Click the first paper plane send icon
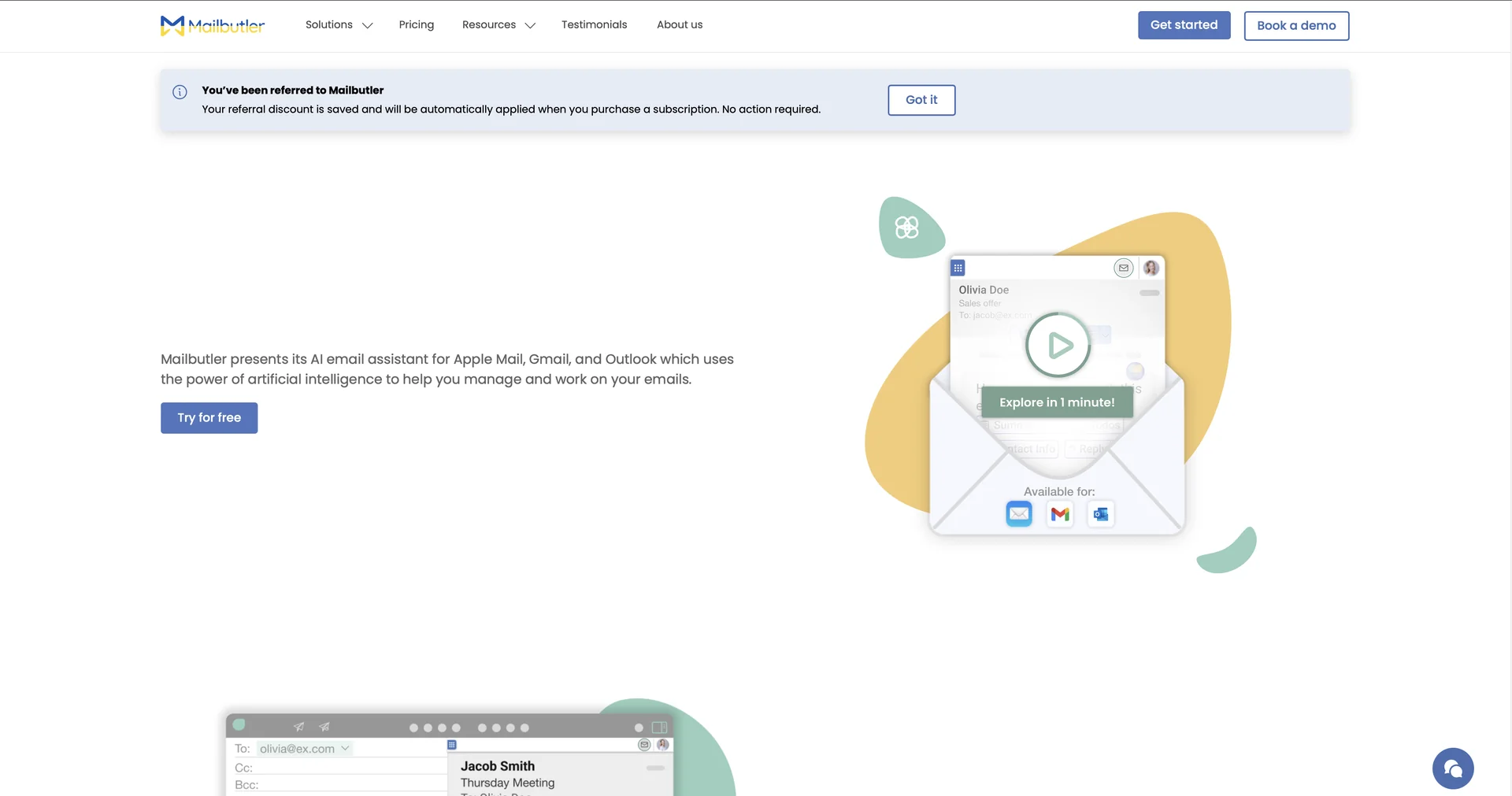Viewport: 1512px width, 796px height. tap(299, 727)
